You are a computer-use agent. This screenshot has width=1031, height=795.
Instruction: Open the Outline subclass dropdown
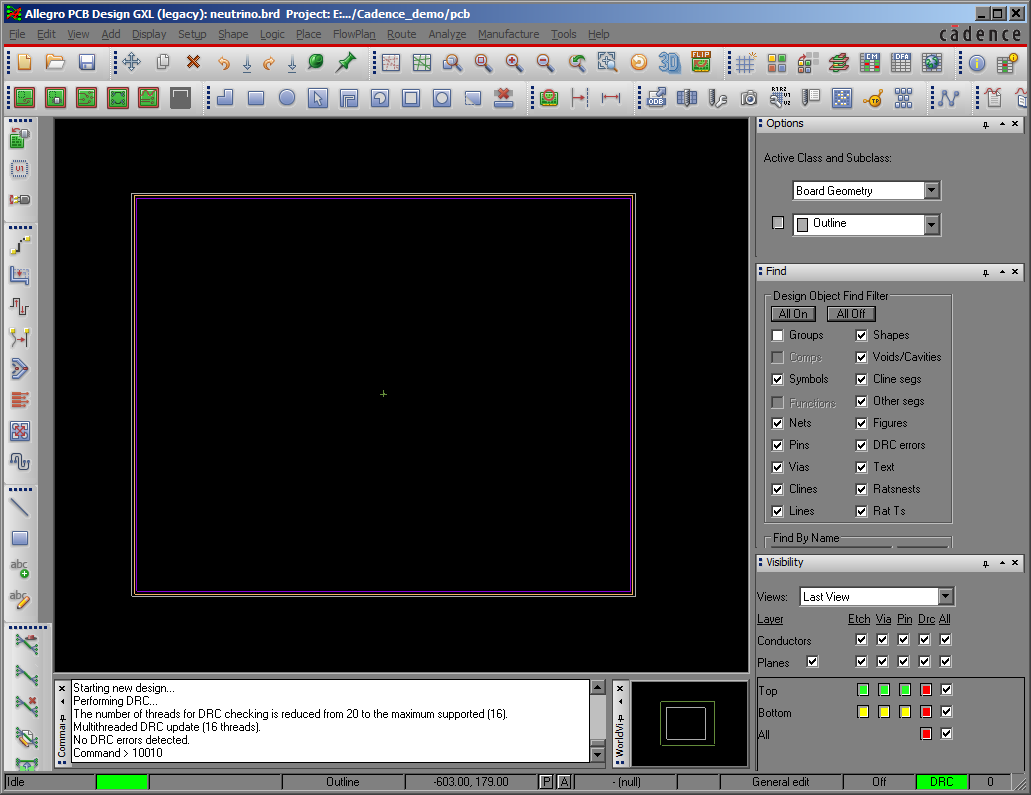(x=932, y=225)
